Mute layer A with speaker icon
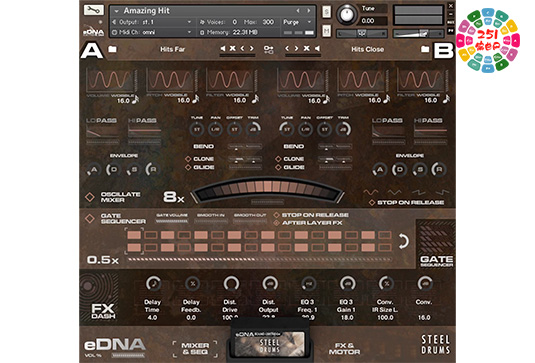535x363 pixels. tap(223, 48)
